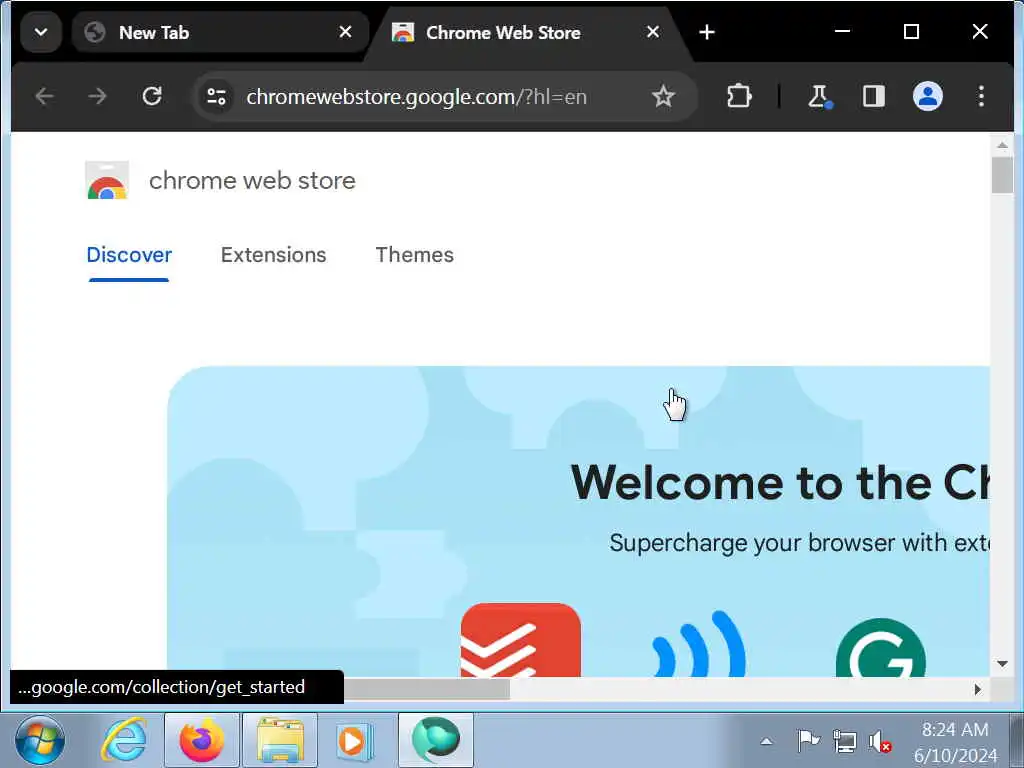Viewport: 1024px width, 768px height.
Task: Go forward to next page
Action: click(x=97, y=97)
